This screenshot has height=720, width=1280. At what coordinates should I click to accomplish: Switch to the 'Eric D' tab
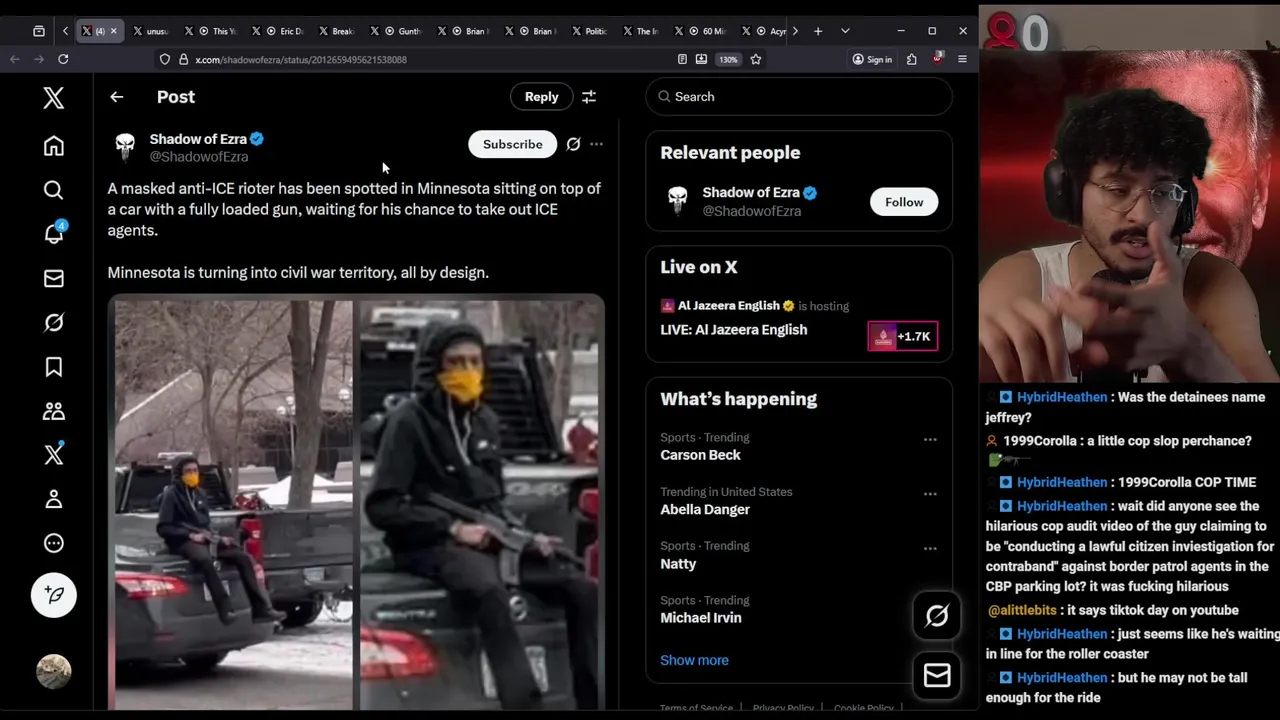(x=285, y=31)
